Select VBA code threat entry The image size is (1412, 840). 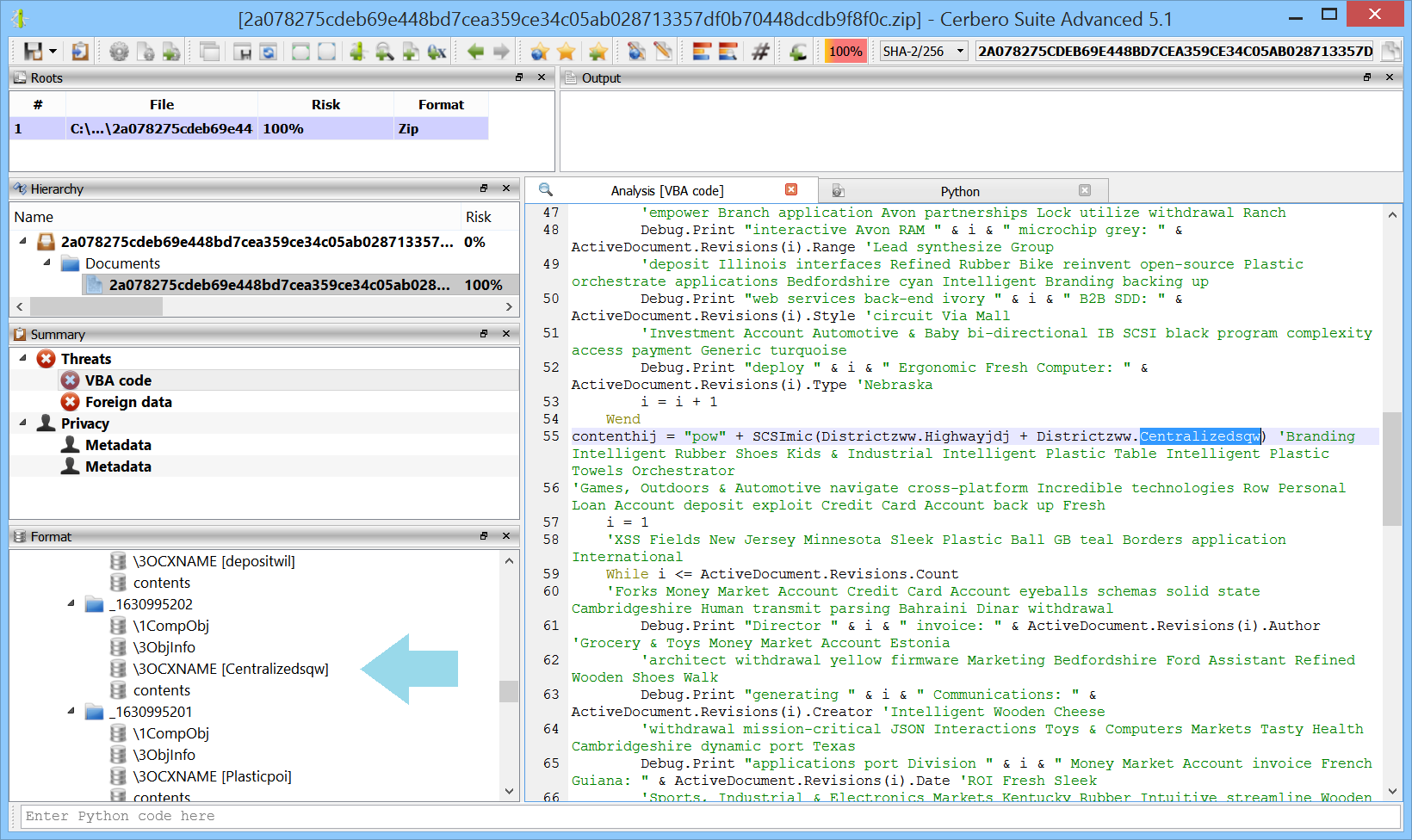[118, 380]
